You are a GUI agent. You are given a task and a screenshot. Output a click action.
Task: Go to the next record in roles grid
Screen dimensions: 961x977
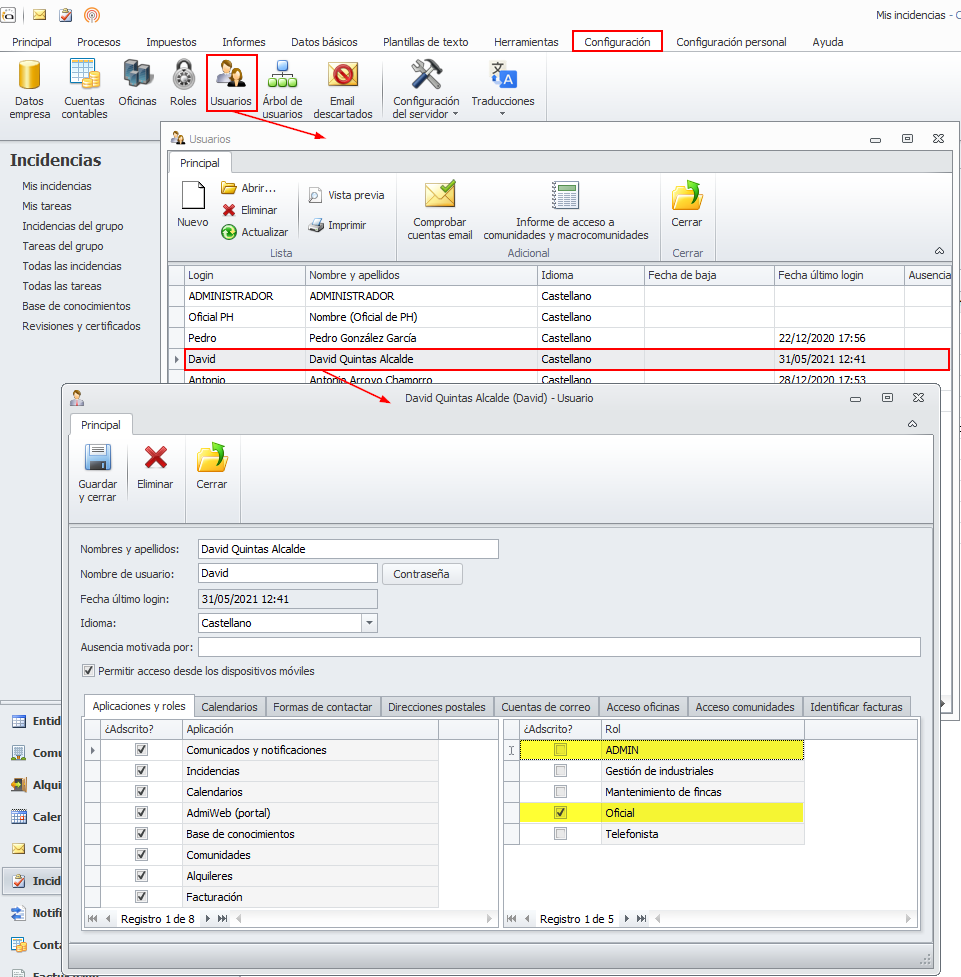pos(626,918)
